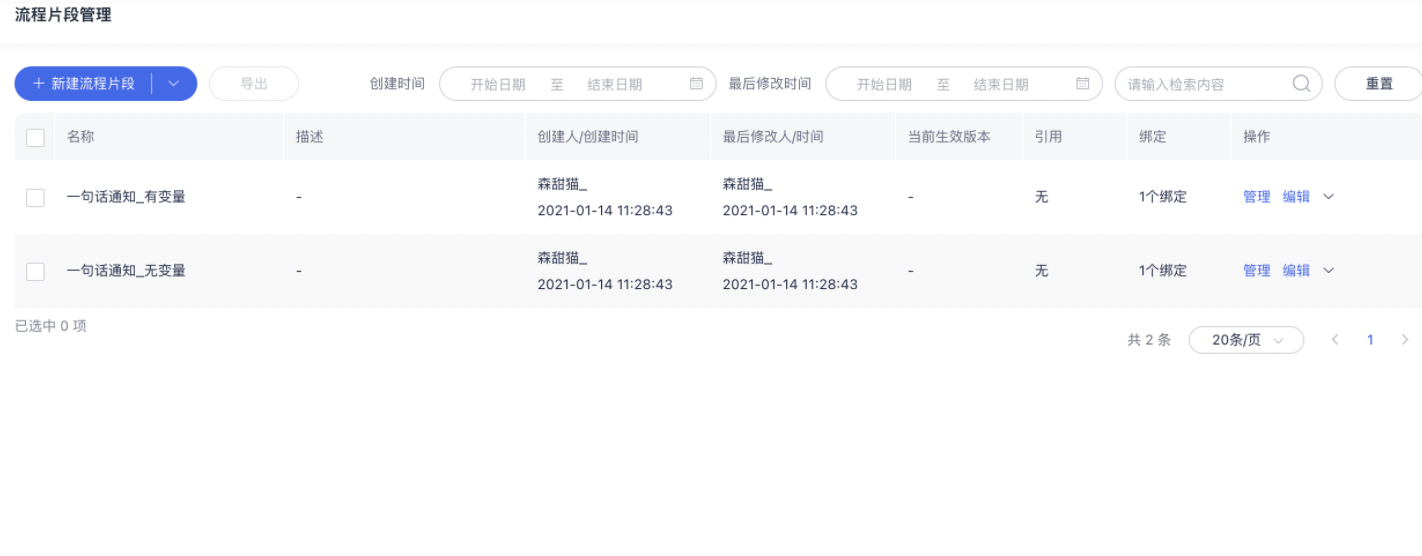
Task: Click the search magnifier icon
Action: tap(1301, 84)
